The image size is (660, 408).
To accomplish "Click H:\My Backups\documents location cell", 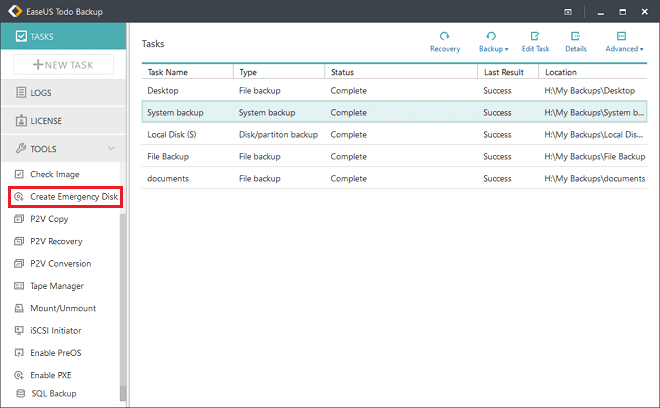I will tap(594, 178).
